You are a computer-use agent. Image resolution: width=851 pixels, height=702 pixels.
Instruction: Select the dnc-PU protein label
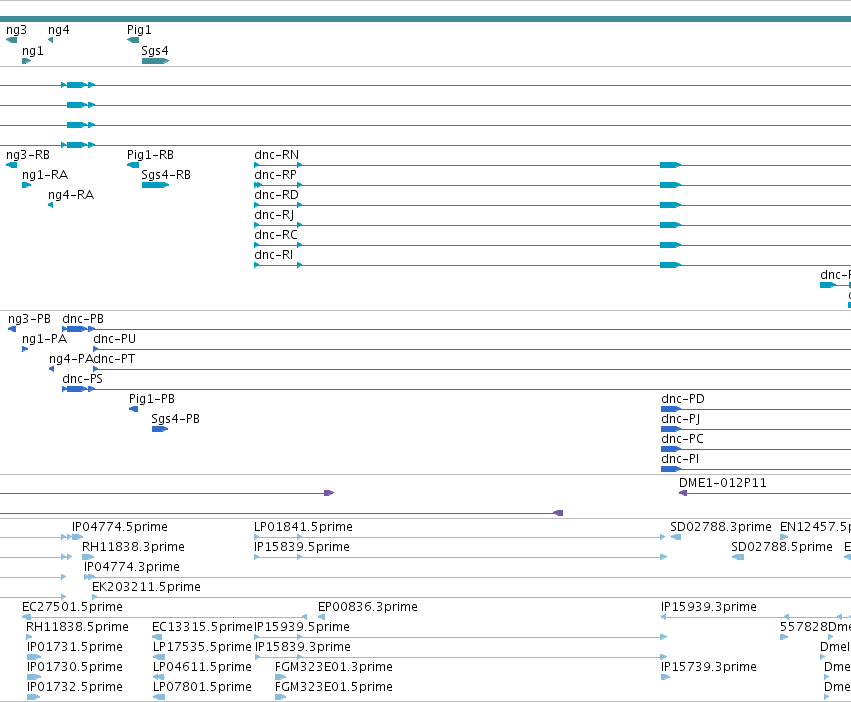(115, 339)
